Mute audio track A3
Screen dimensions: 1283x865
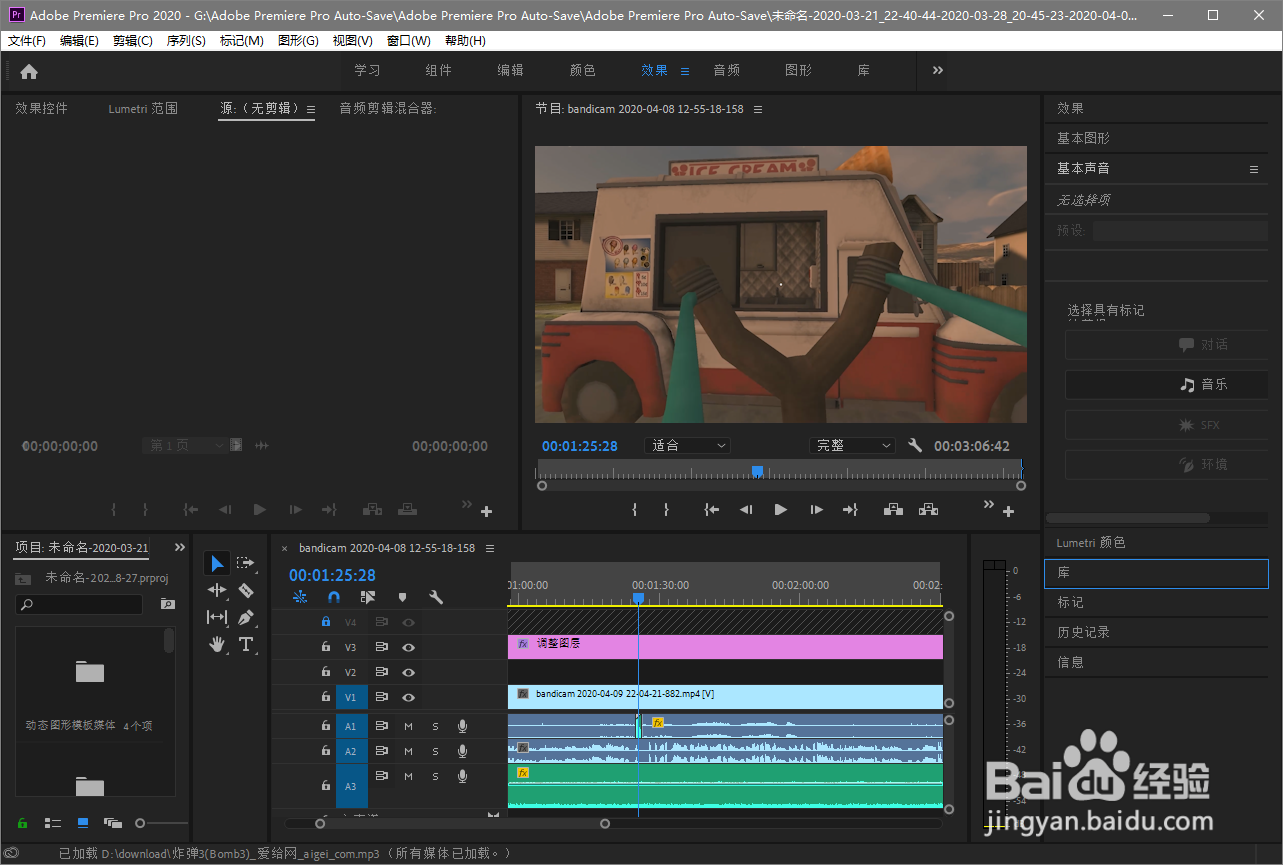point(408,776)
